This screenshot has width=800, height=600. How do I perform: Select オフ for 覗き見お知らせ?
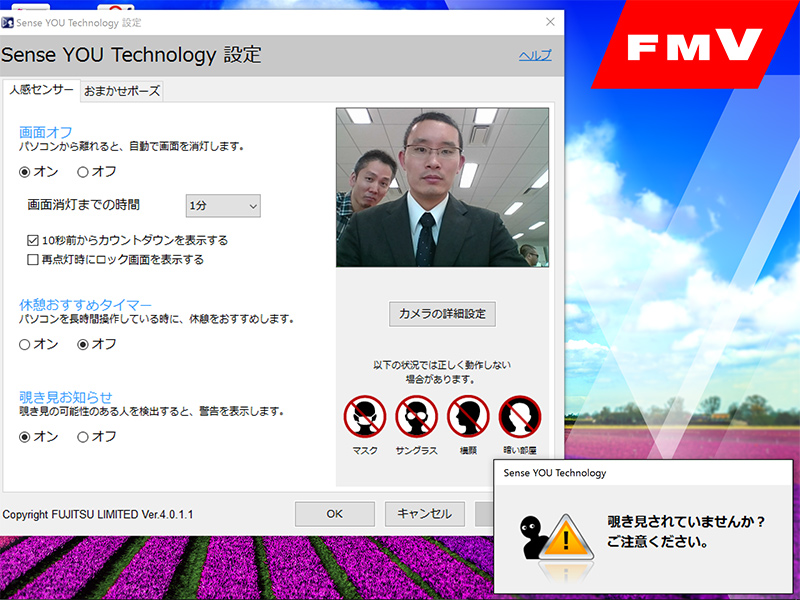pos(83,437)
